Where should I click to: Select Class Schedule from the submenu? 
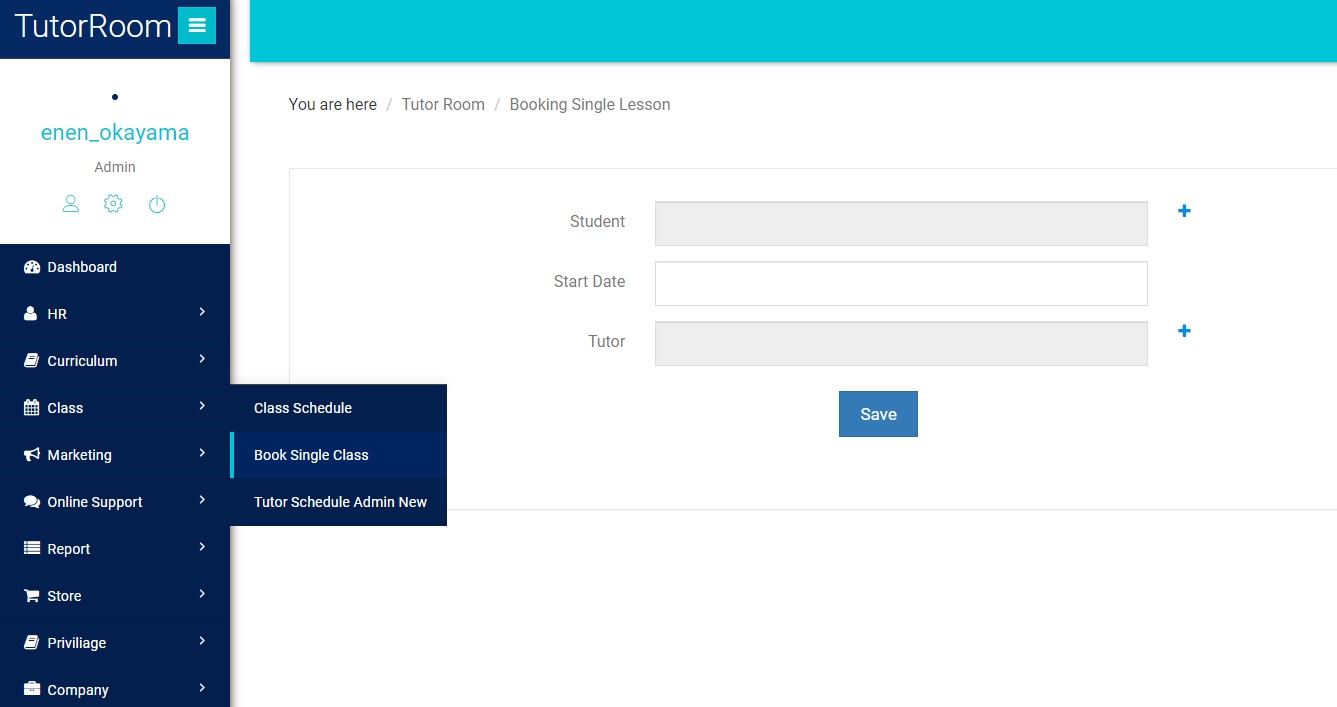(x=303, y=408)
